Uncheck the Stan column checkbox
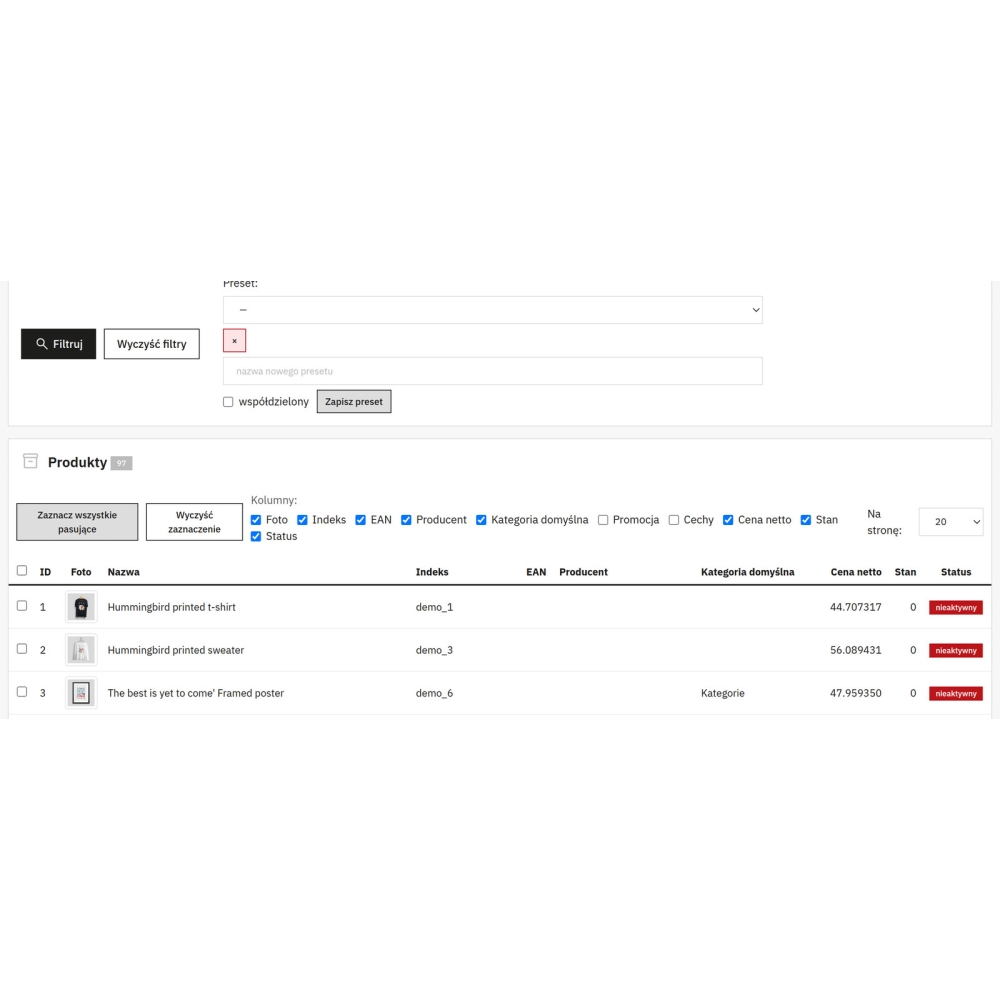Image resolution: width=1000 pixels, height=1000 pixels. coord(805,520)
